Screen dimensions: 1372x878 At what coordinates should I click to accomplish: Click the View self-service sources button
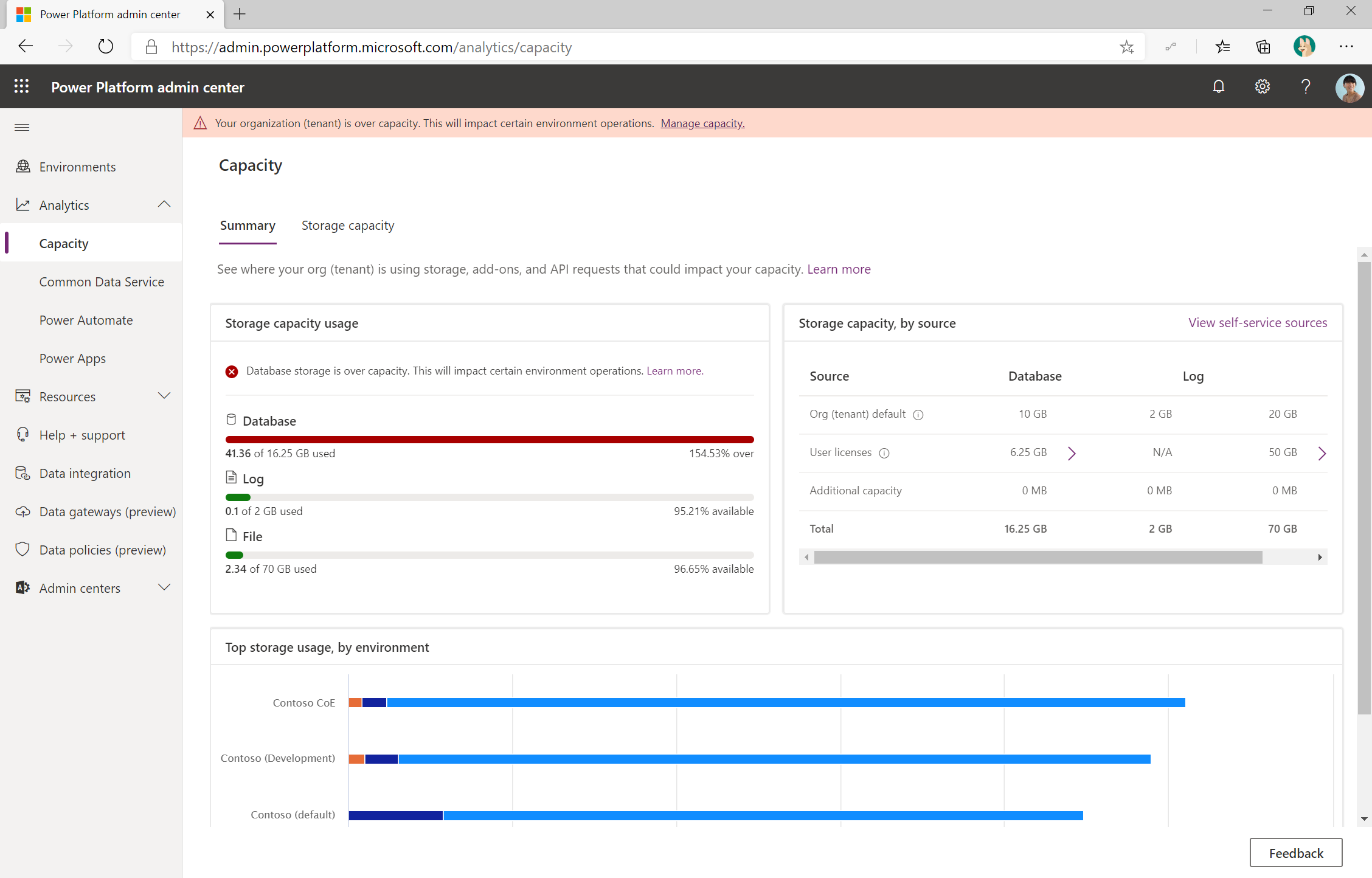tap(1258, 322)
